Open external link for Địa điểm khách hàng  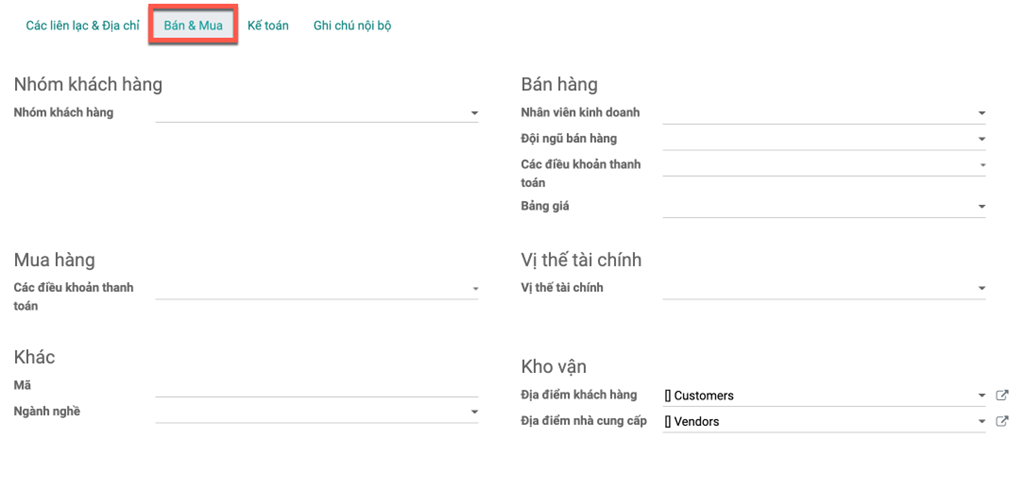[x=1002, y=395]
